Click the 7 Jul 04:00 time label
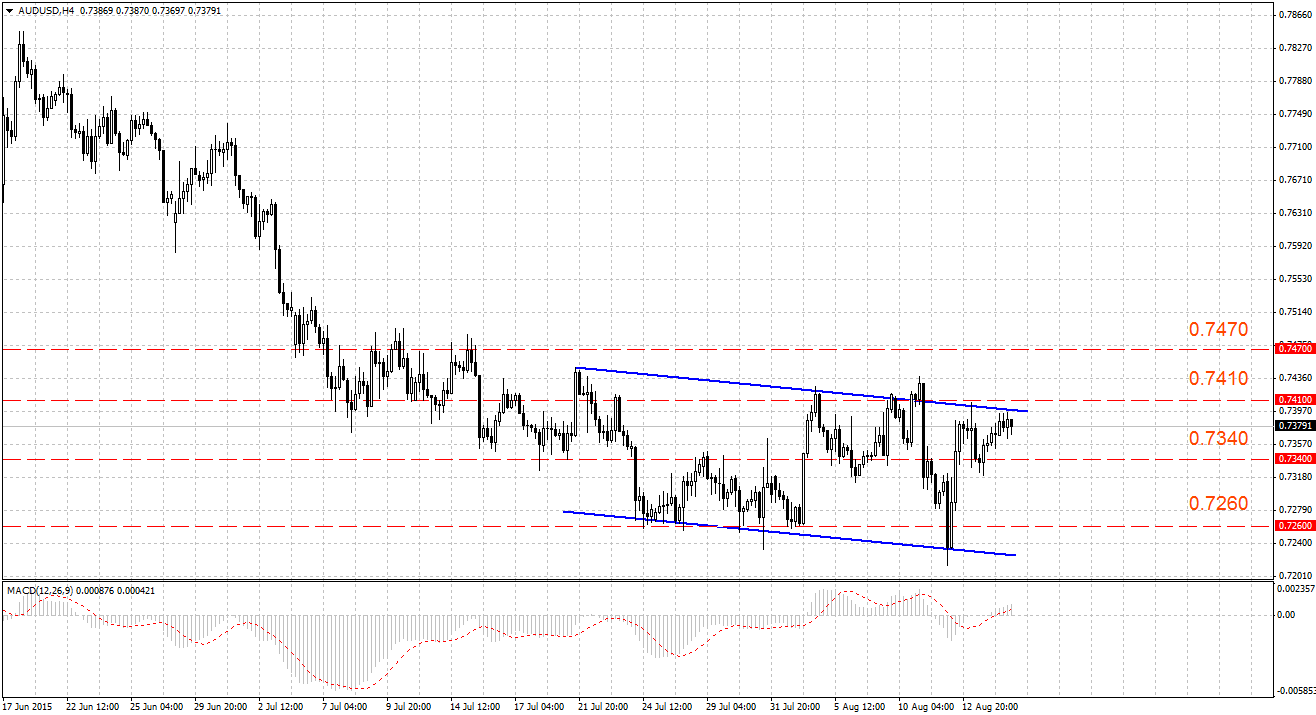 coord(347,707)
